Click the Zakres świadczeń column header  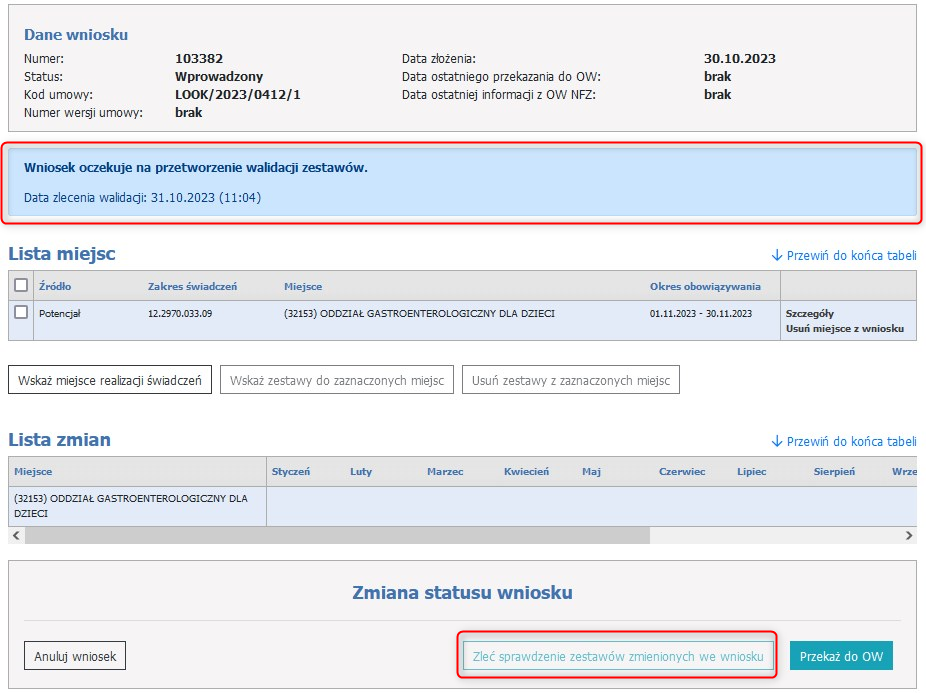pyautogui.click(x=192, y=286)
